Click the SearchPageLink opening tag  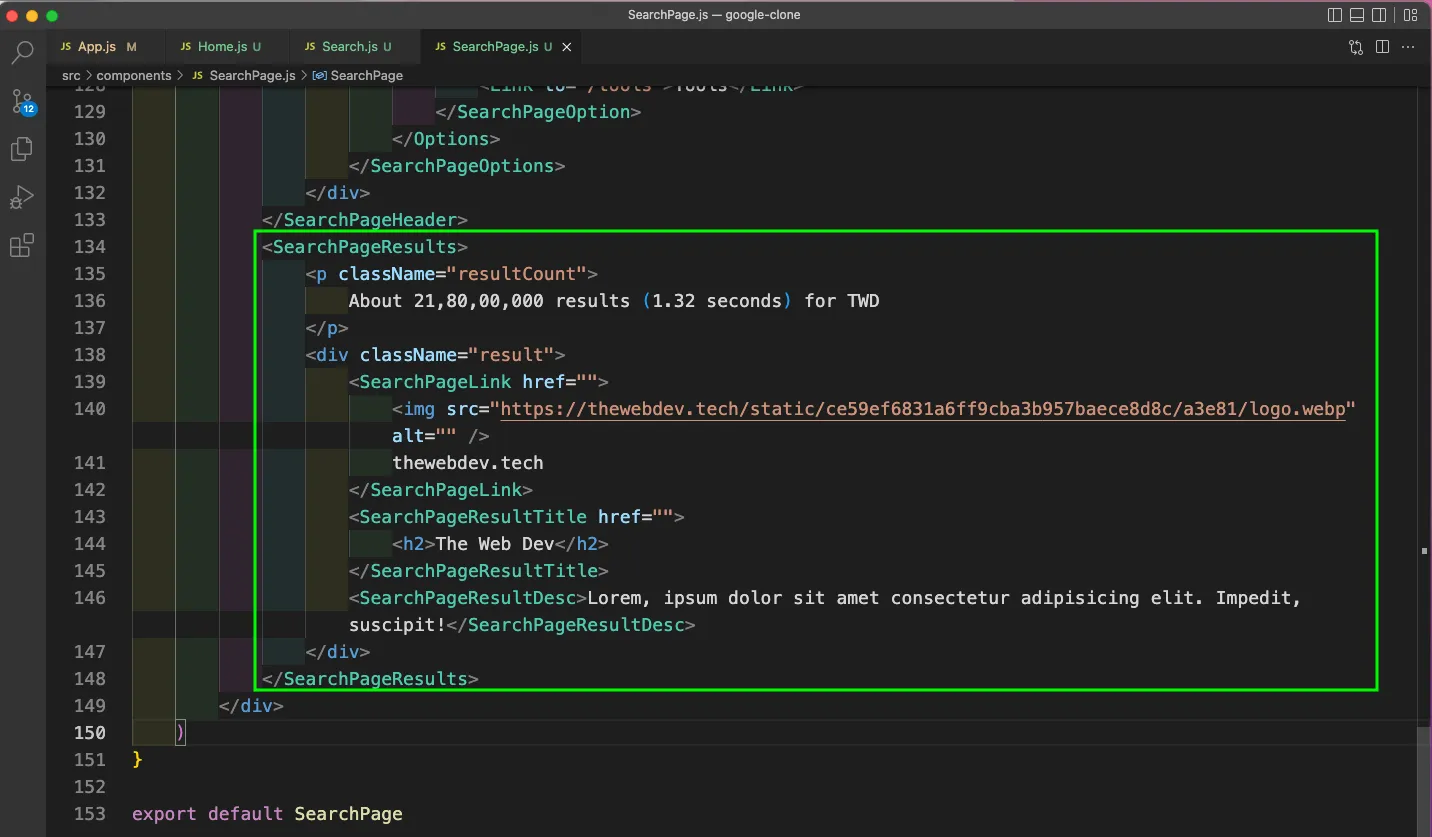tap(478, 382)
